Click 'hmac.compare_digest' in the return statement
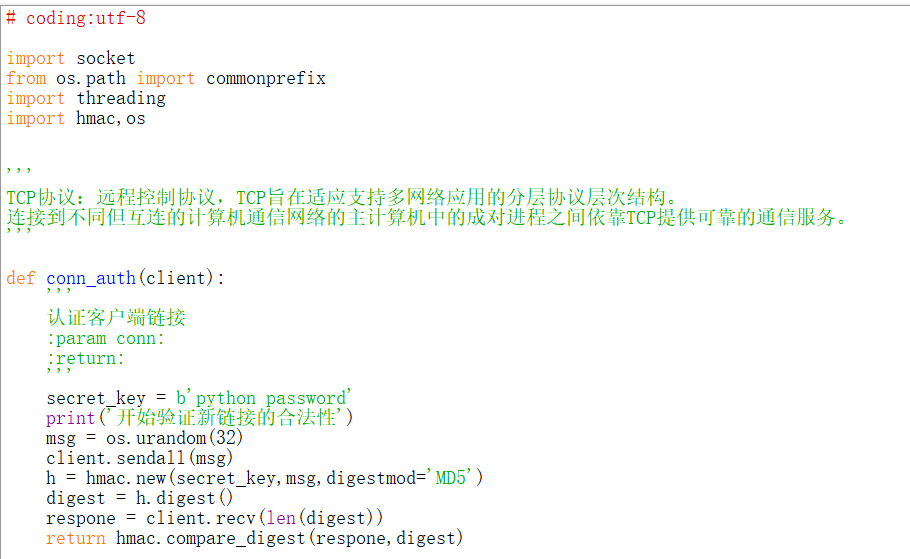Screen dimensions: 910x559 (x=209, y=538)
